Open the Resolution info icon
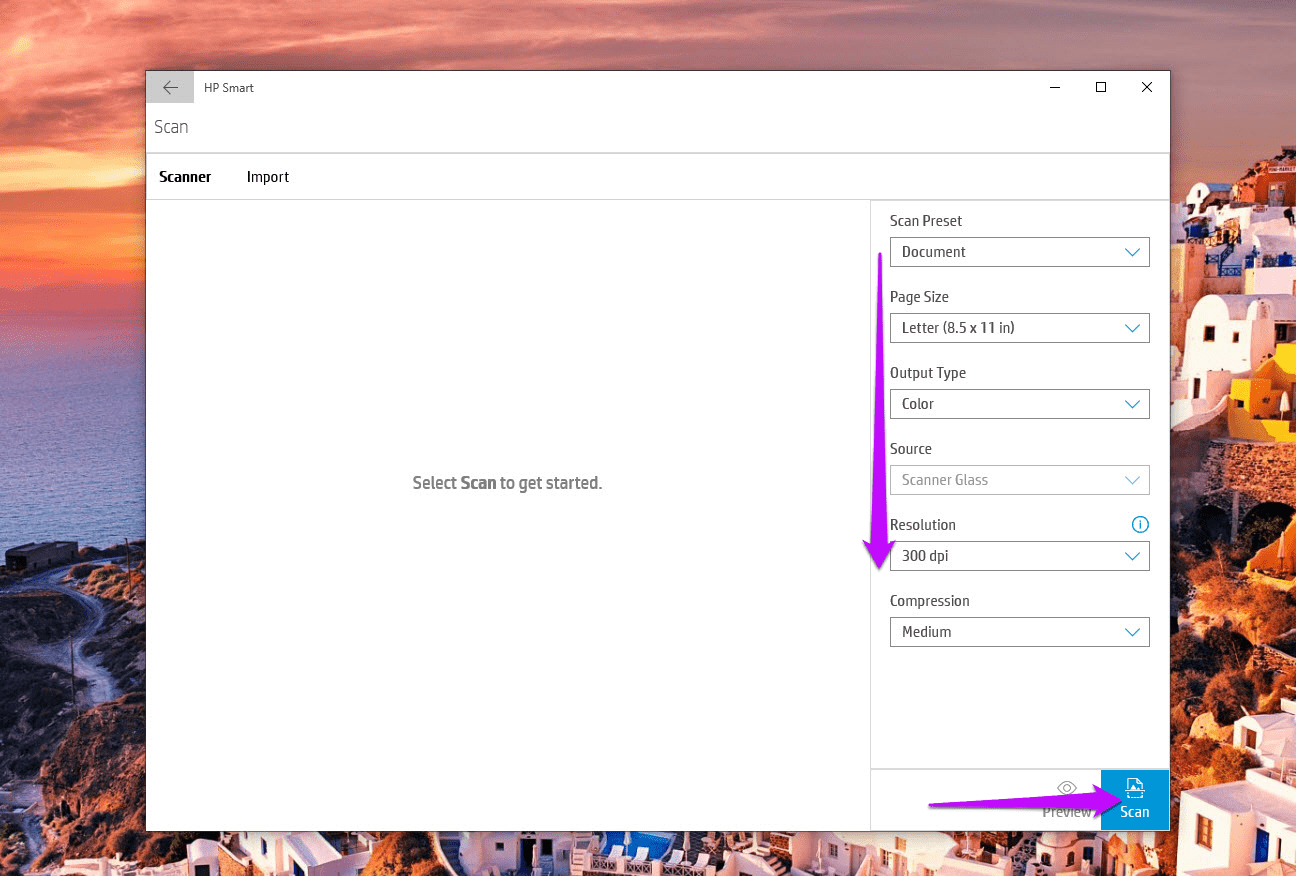 1139,525
